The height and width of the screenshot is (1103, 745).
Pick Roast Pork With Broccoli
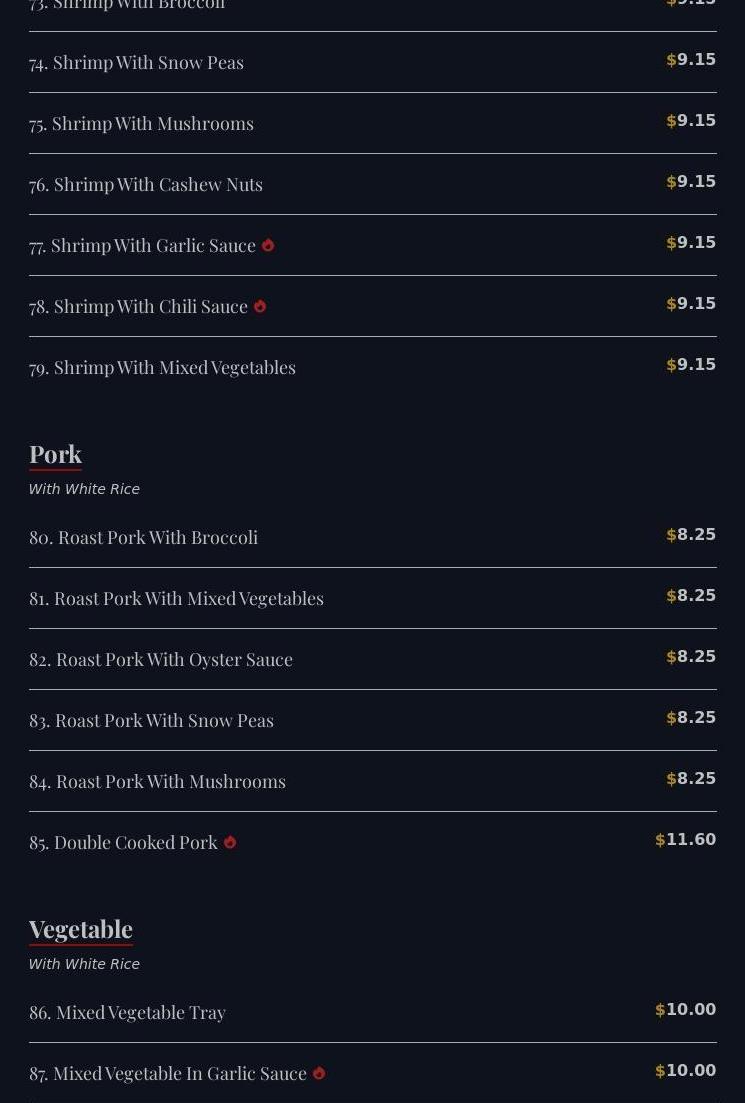pos(143,537)
